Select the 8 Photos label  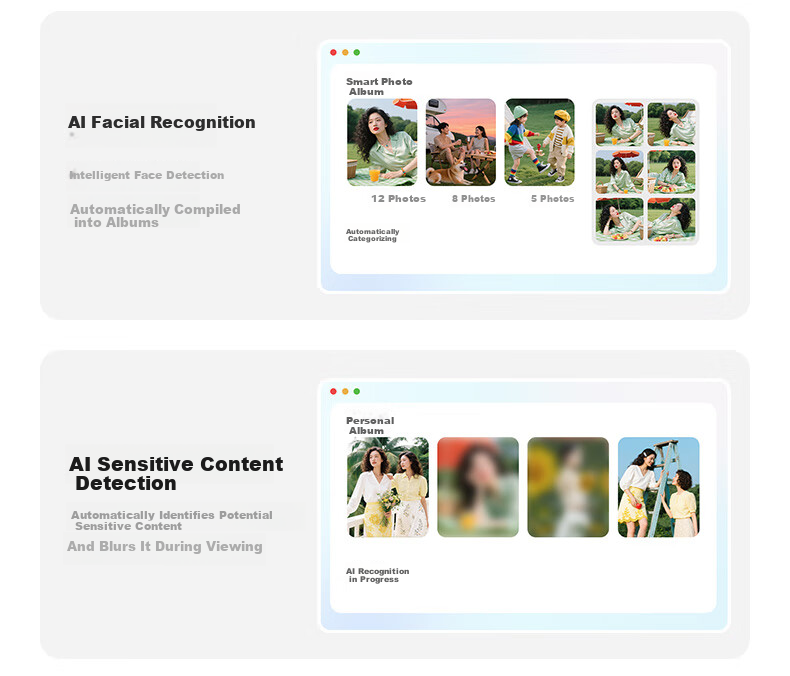coord(474,199)
